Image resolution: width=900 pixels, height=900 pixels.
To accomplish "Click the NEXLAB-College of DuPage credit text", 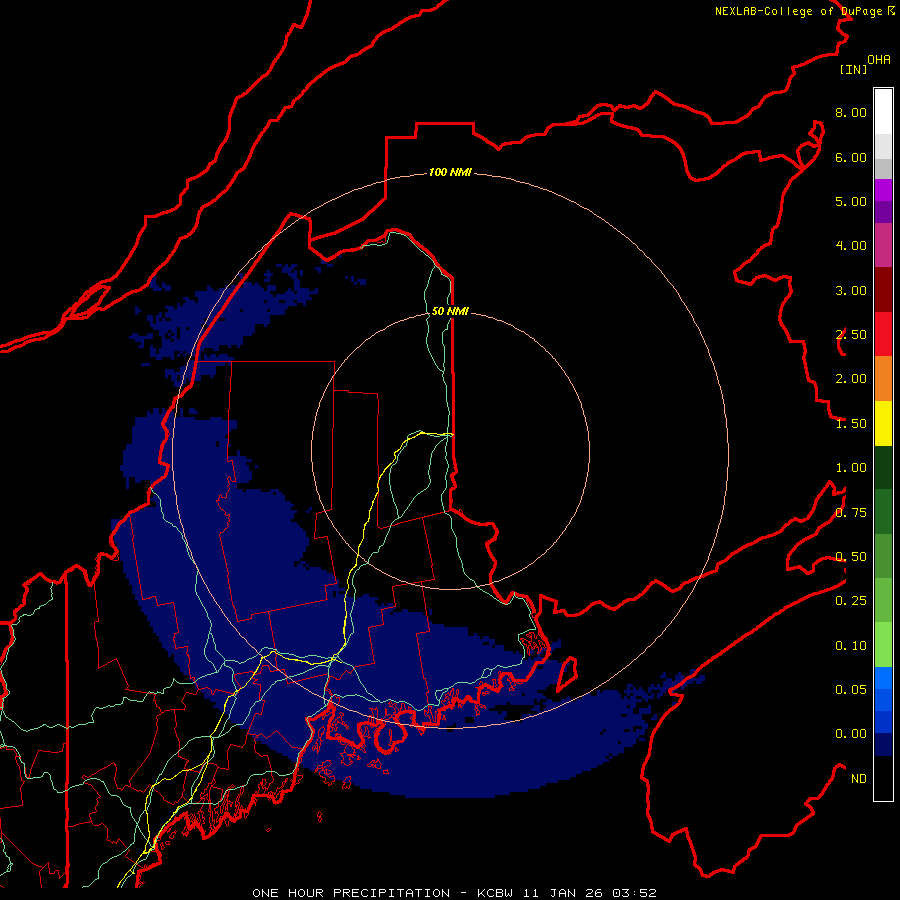I will pyautogui.click(x=798, y=11).
